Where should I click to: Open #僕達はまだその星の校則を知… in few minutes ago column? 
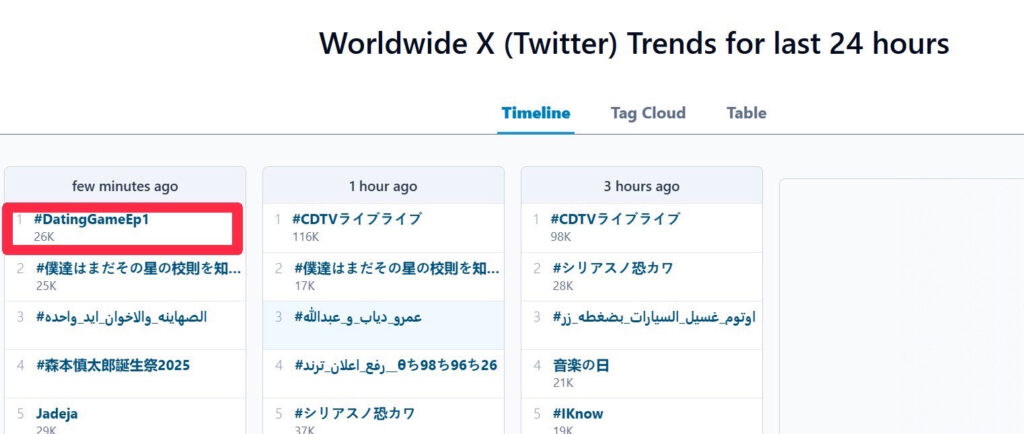[x=138, y=268]
